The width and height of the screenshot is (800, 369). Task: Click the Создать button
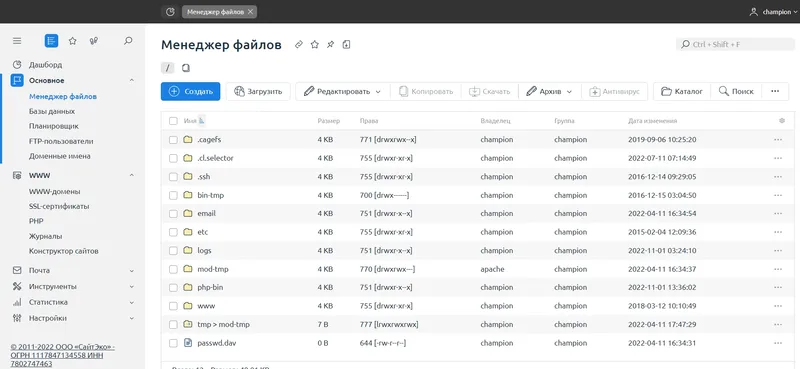point(190,91)
